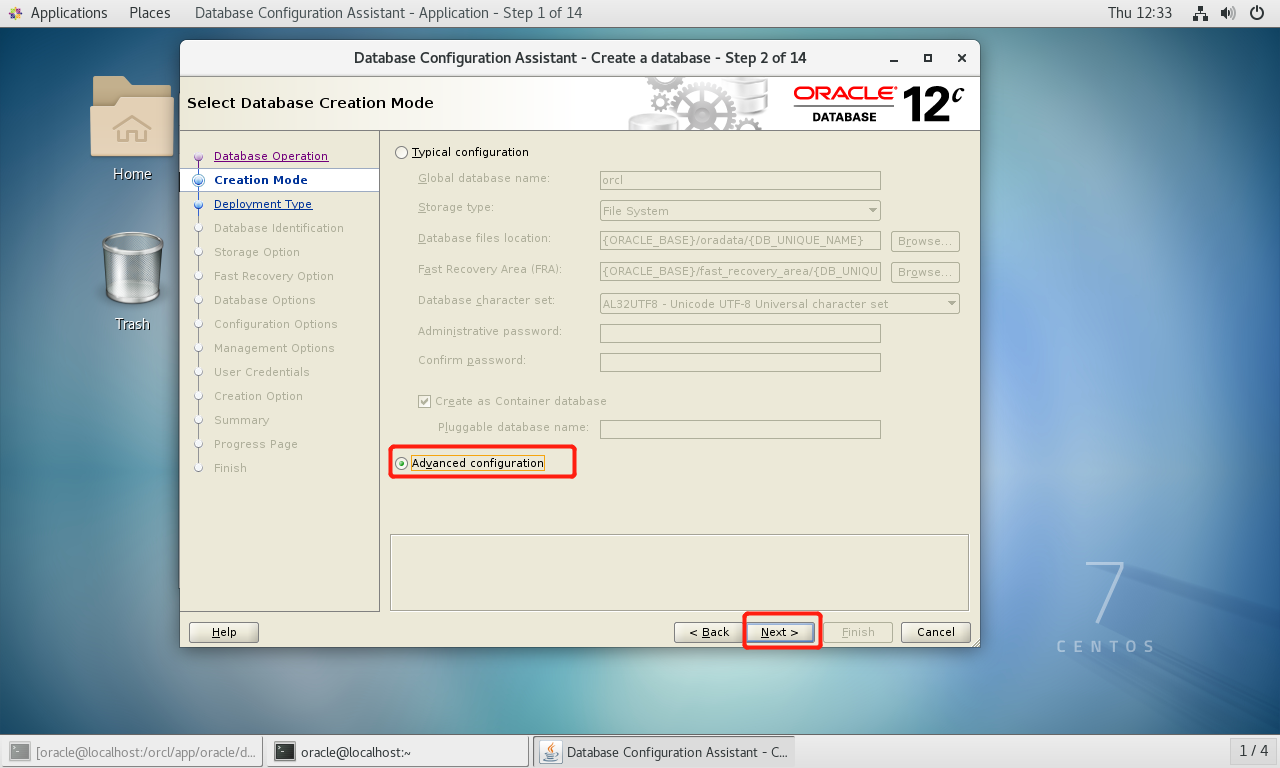The height and width of the screenshot is (768, 1280).
Task: Click Database Options step label
Action: point(265,300)
